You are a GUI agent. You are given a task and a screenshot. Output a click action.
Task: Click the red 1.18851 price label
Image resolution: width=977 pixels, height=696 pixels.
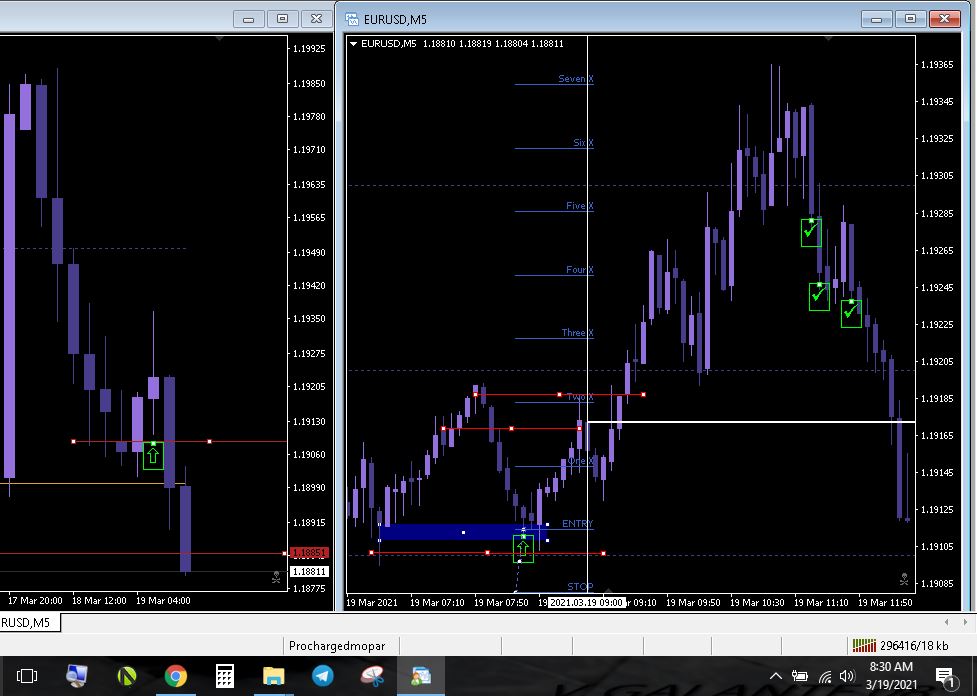(310, 553)
